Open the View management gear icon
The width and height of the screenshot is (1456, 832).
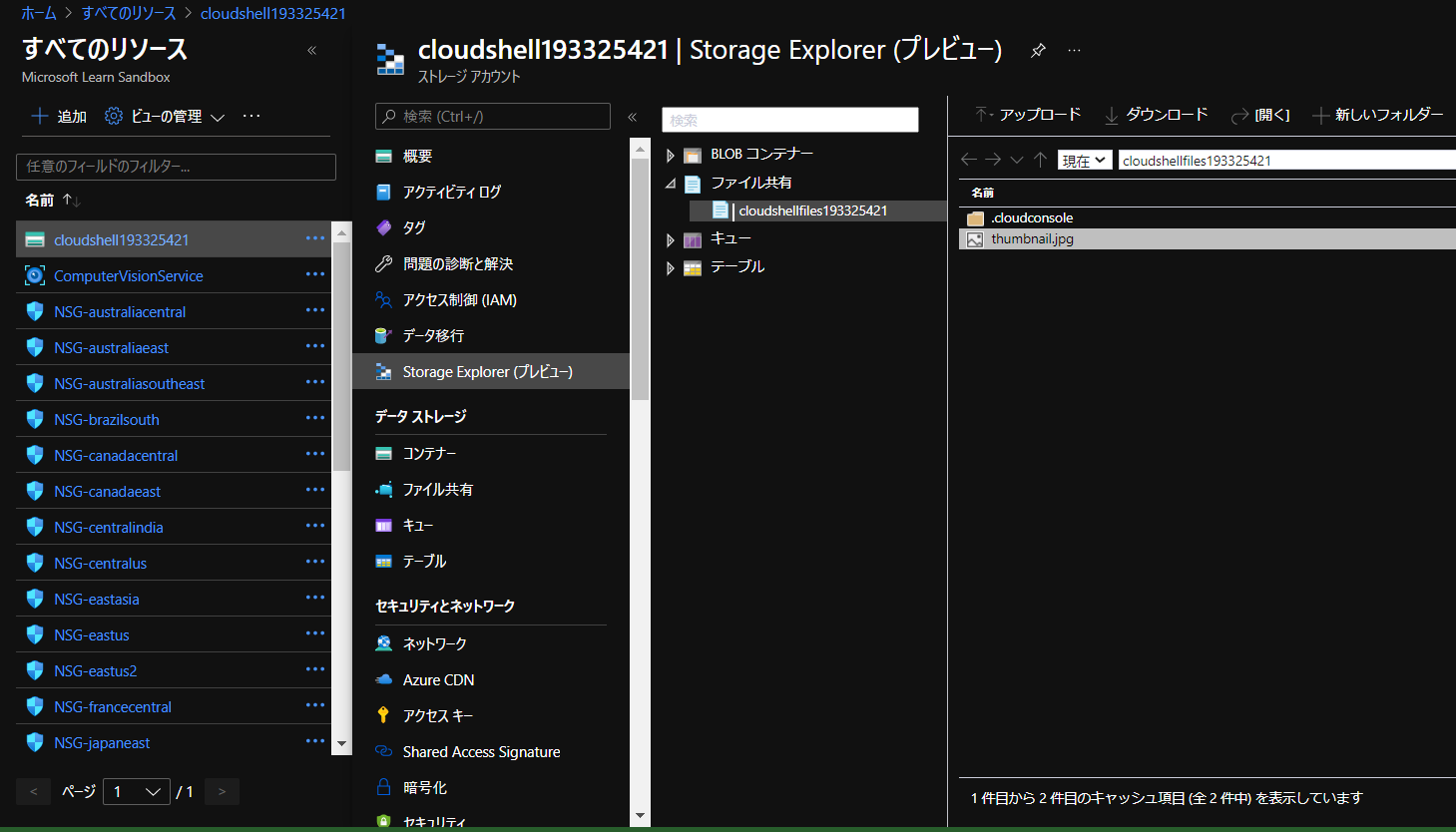114,117
